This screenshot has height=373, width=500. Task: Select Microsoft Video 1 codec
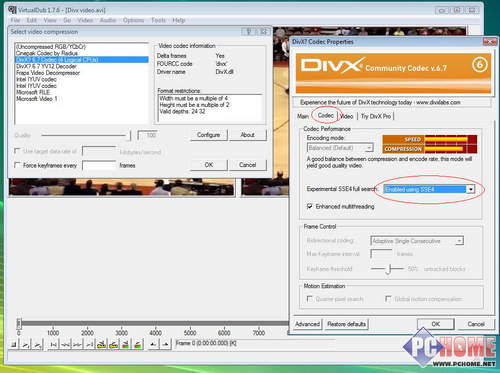click(82, 99)
